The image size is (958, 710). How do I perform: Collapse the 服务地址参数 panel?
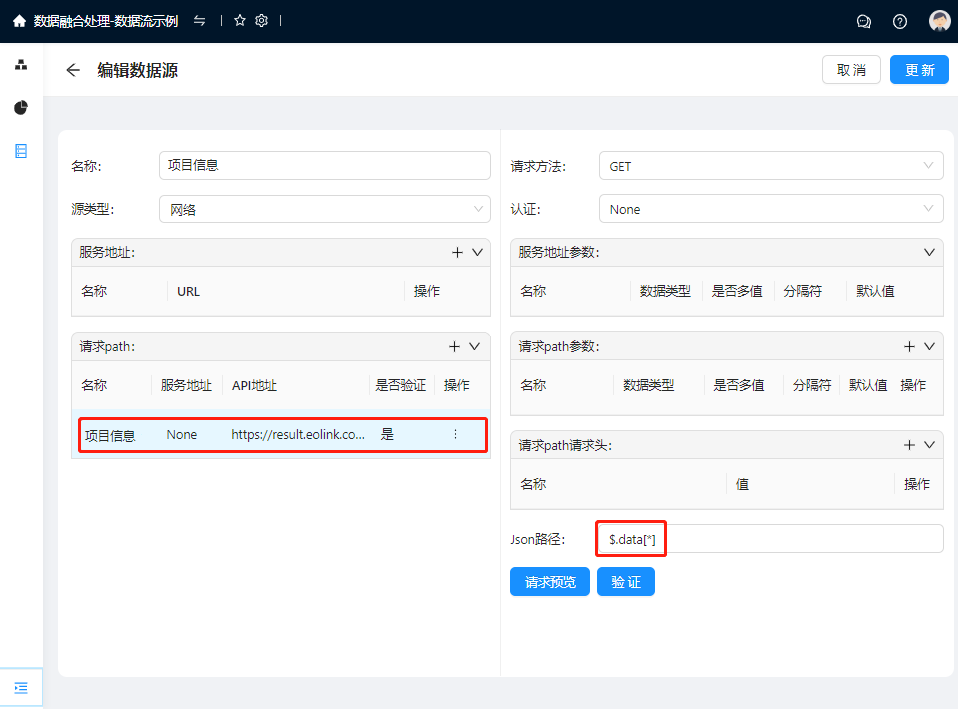click(x=929, y=252)
